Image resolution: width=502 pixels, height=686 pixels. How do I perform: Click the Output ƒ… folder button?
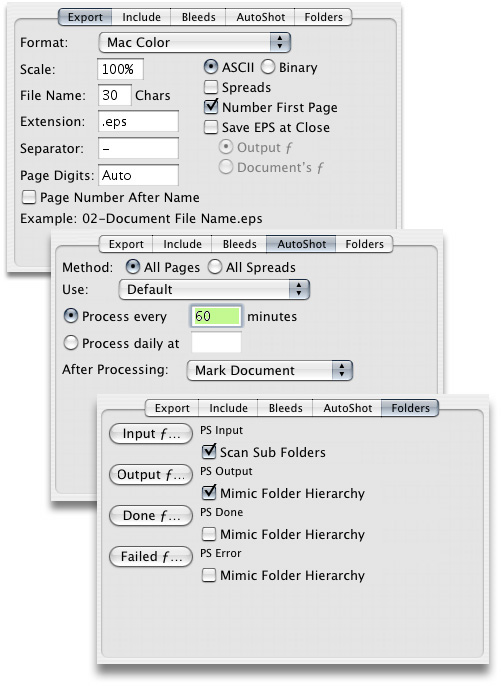(x=151, y=475)
